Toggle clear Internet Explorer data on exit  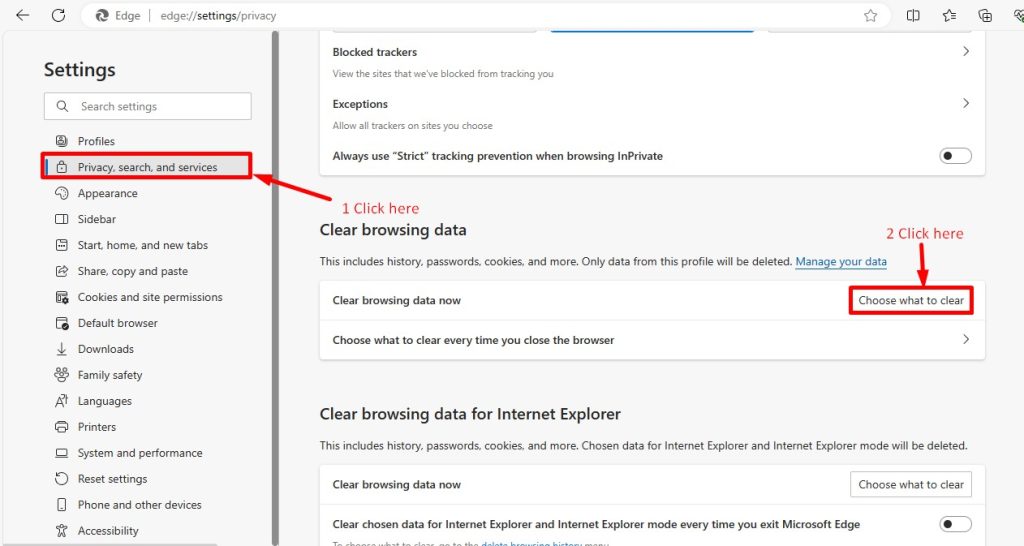tap(955, 524)
